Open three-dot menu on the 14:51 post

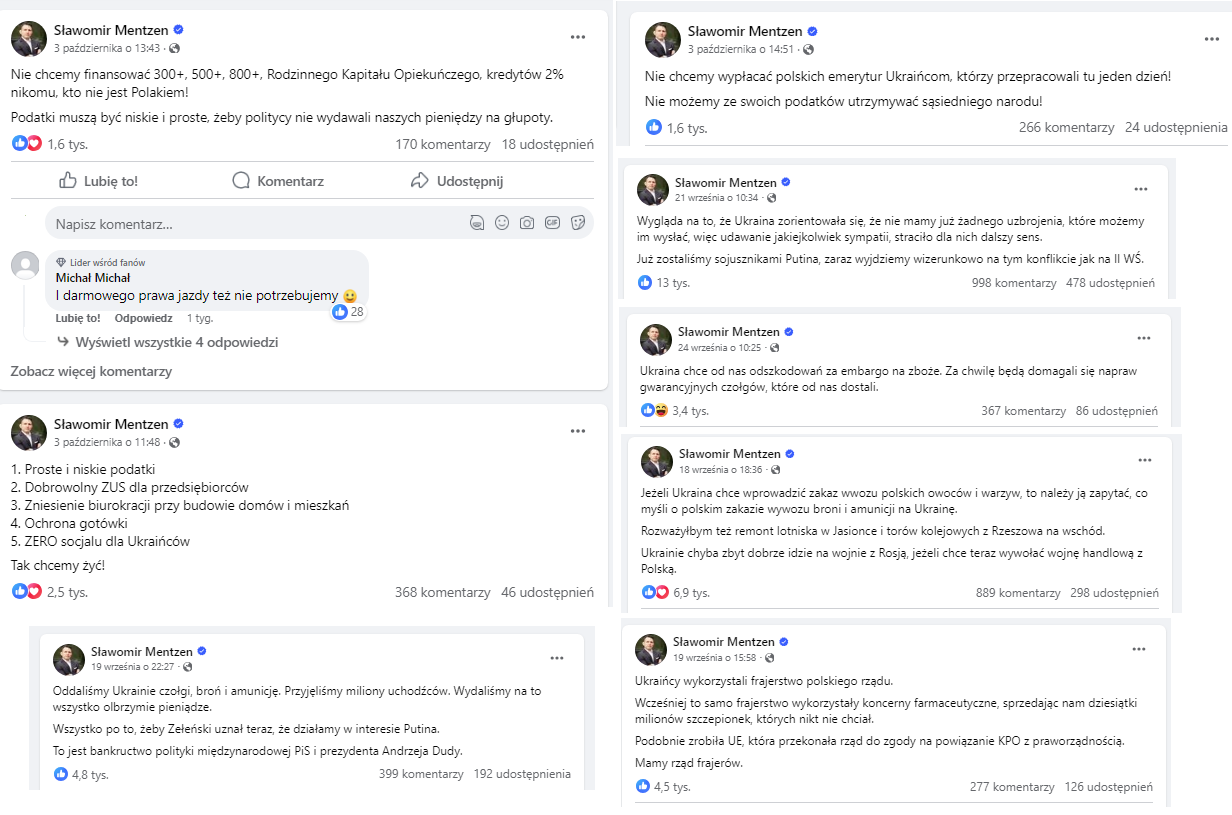point(1211,38)
